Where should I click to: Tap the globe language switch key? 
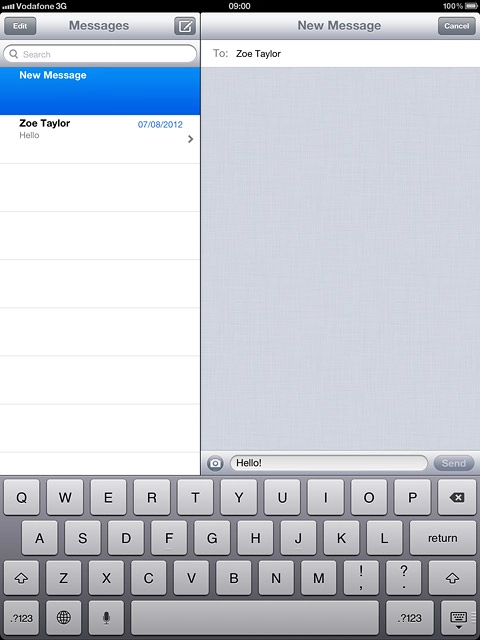(x=64, y=618)
